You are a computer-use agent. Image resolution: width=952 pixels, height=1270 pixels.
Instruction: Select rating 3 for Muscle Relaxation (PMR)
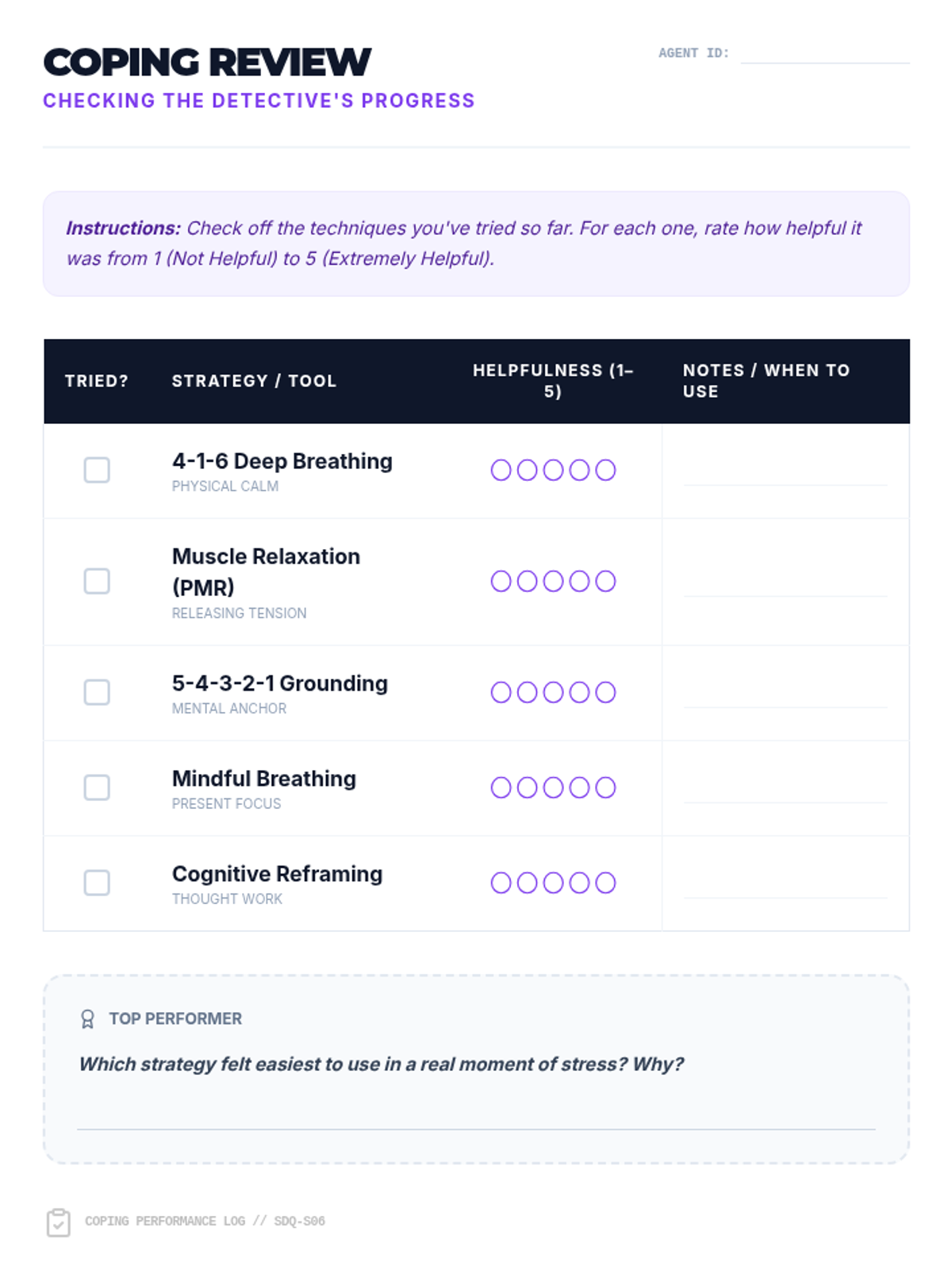click(553, 581)
